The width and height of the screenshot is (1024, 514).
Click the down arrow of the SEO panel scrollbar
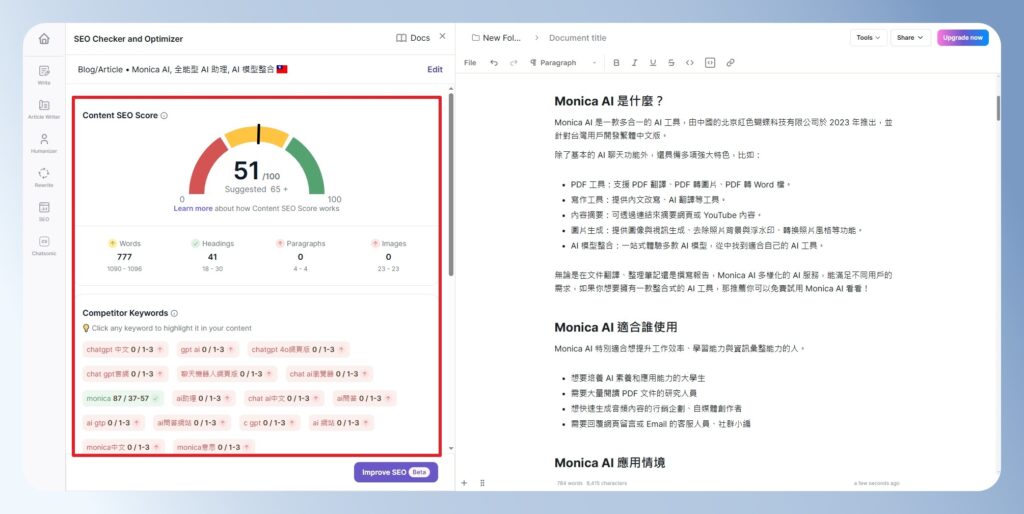[450, 449]
